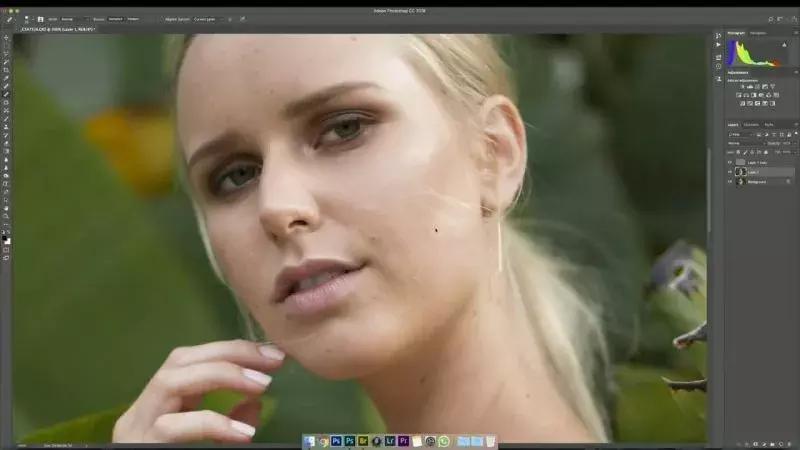Viewport: 800px width, 450px height.
Task: Select the Move tool in the toolbar
Action: coord(6,37)
